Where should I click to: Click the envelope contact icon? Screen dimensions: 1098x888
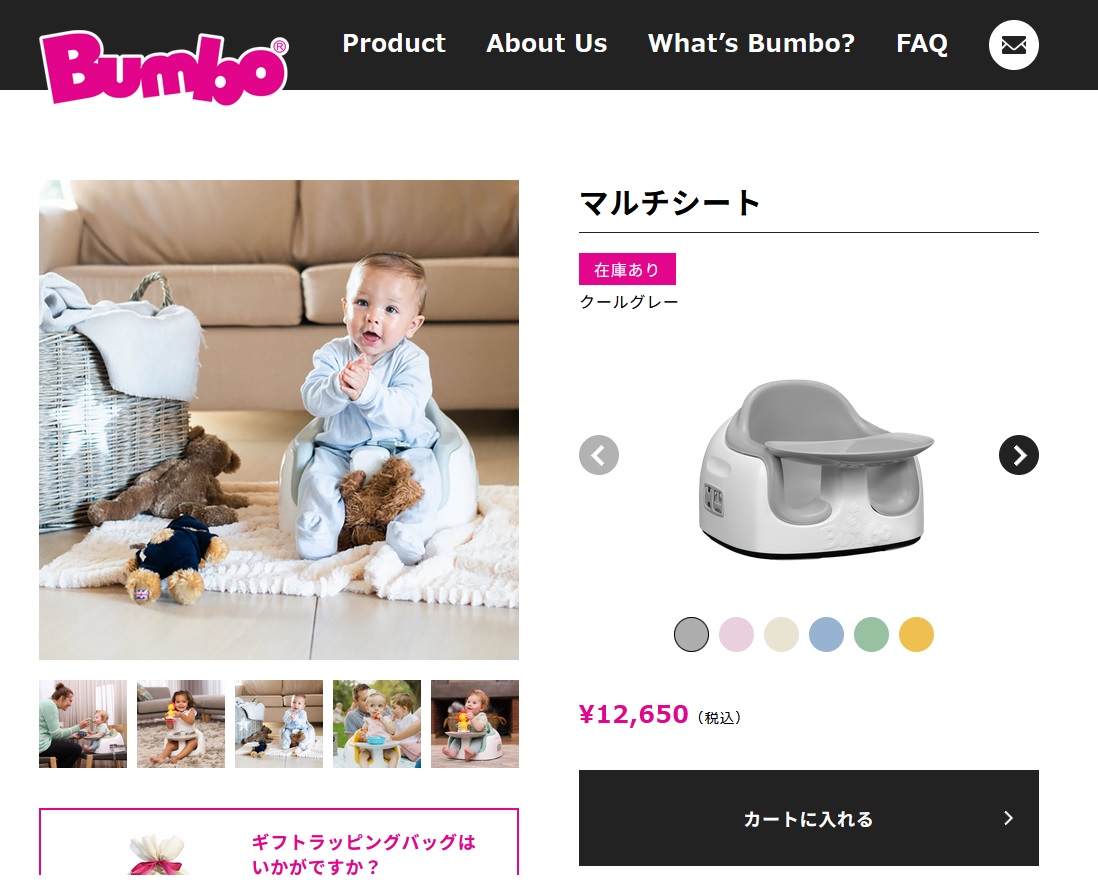click(x=1013, y=45)
